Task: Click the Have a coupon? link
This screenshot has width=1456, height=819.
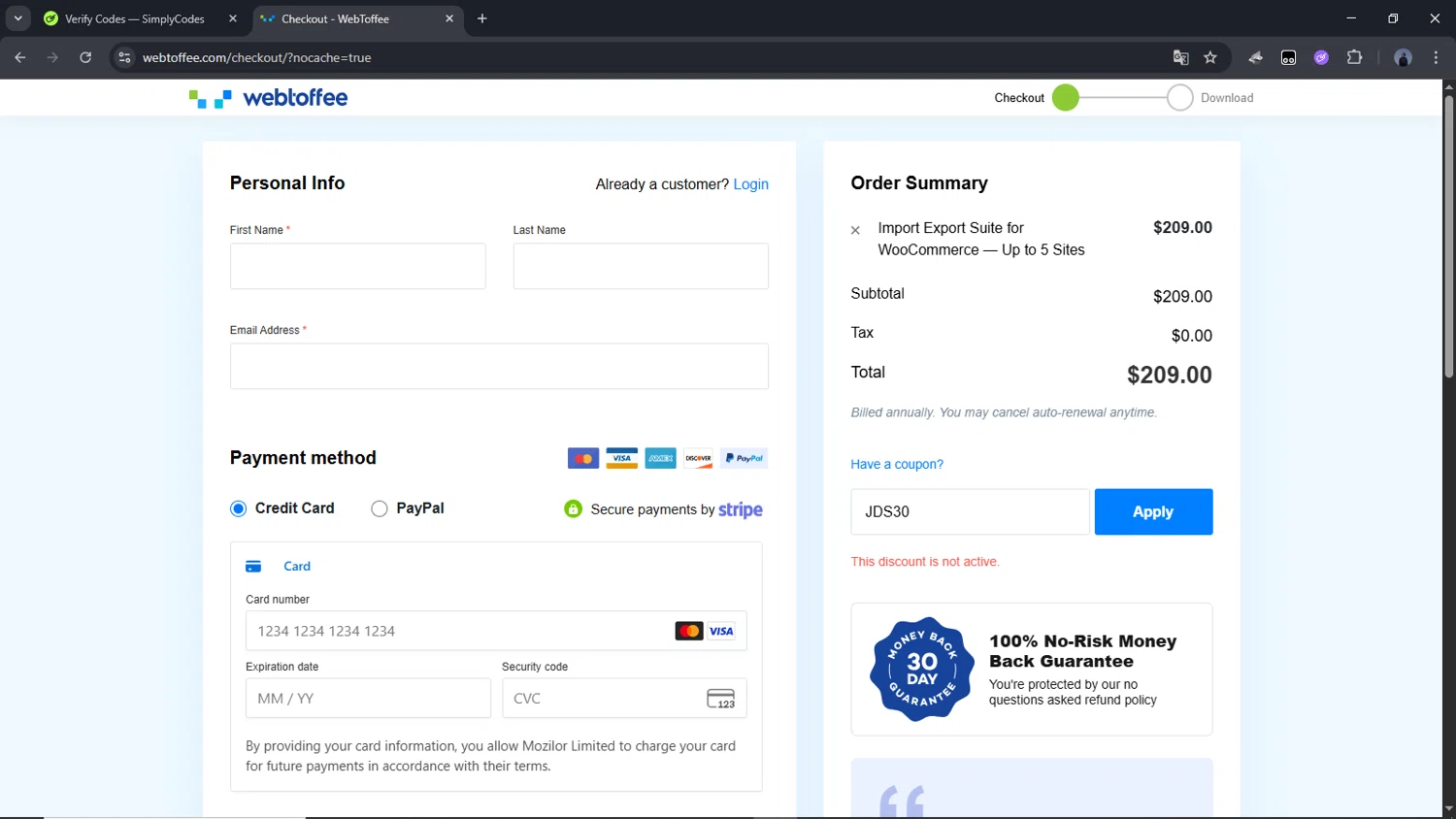Action: tap(897, 464)
